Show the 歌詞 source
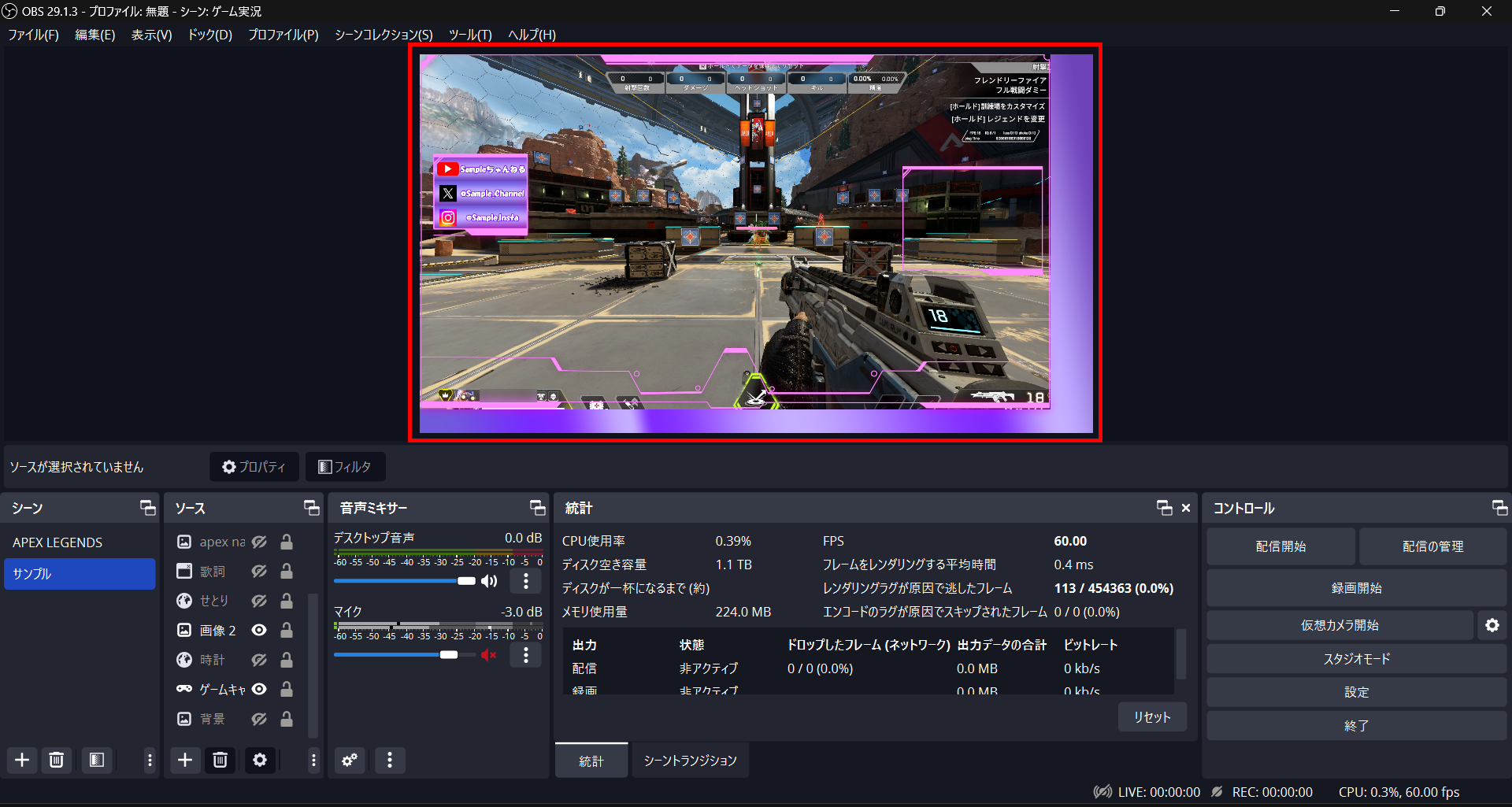The width and height of the screenshot is (1512, 807). 259,571
